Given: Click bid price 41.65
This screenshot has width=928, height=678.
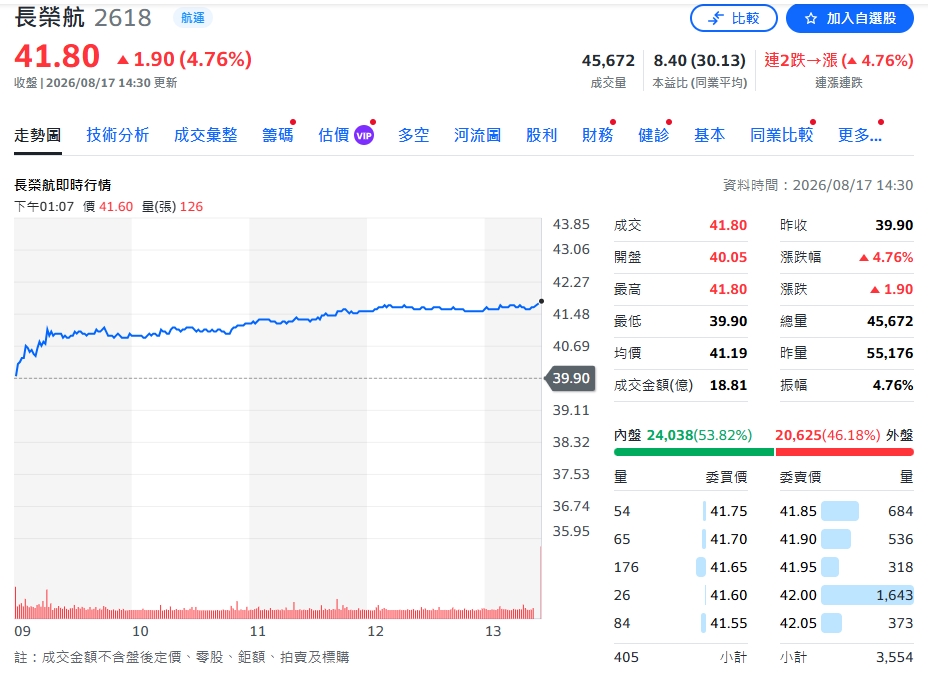Looking at the screenshot, I should coord(729,567).
